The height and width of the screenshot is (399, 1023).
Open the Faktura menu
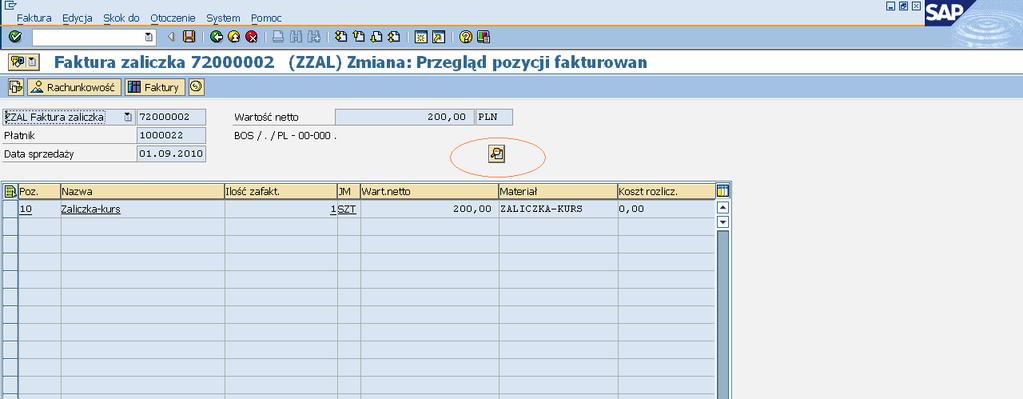(x=34, y=18)
